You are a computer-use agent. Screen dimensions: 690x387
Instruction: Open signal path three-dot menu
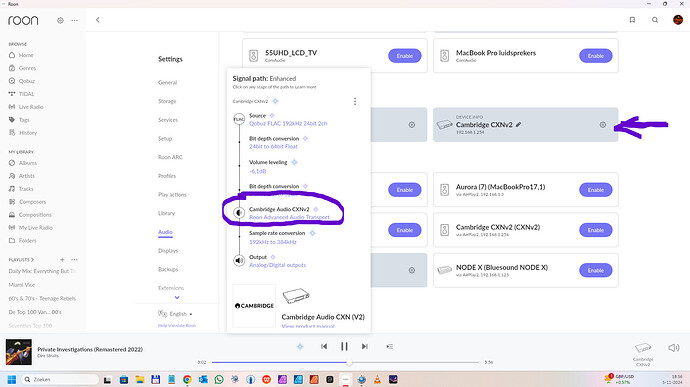(355, 102)
